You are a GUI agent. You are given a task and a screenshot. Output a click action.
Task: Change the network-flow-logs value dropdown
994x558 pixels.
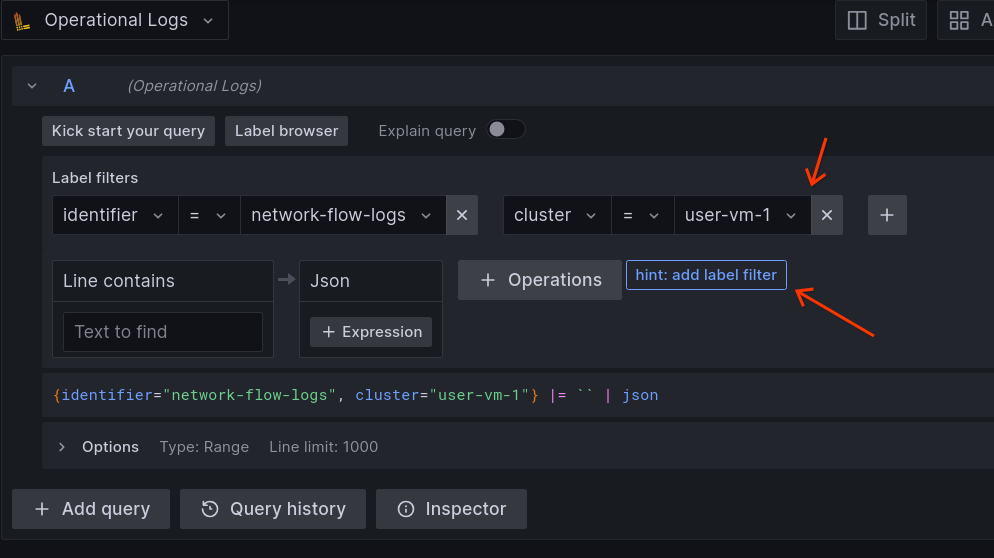coord(342,215)
